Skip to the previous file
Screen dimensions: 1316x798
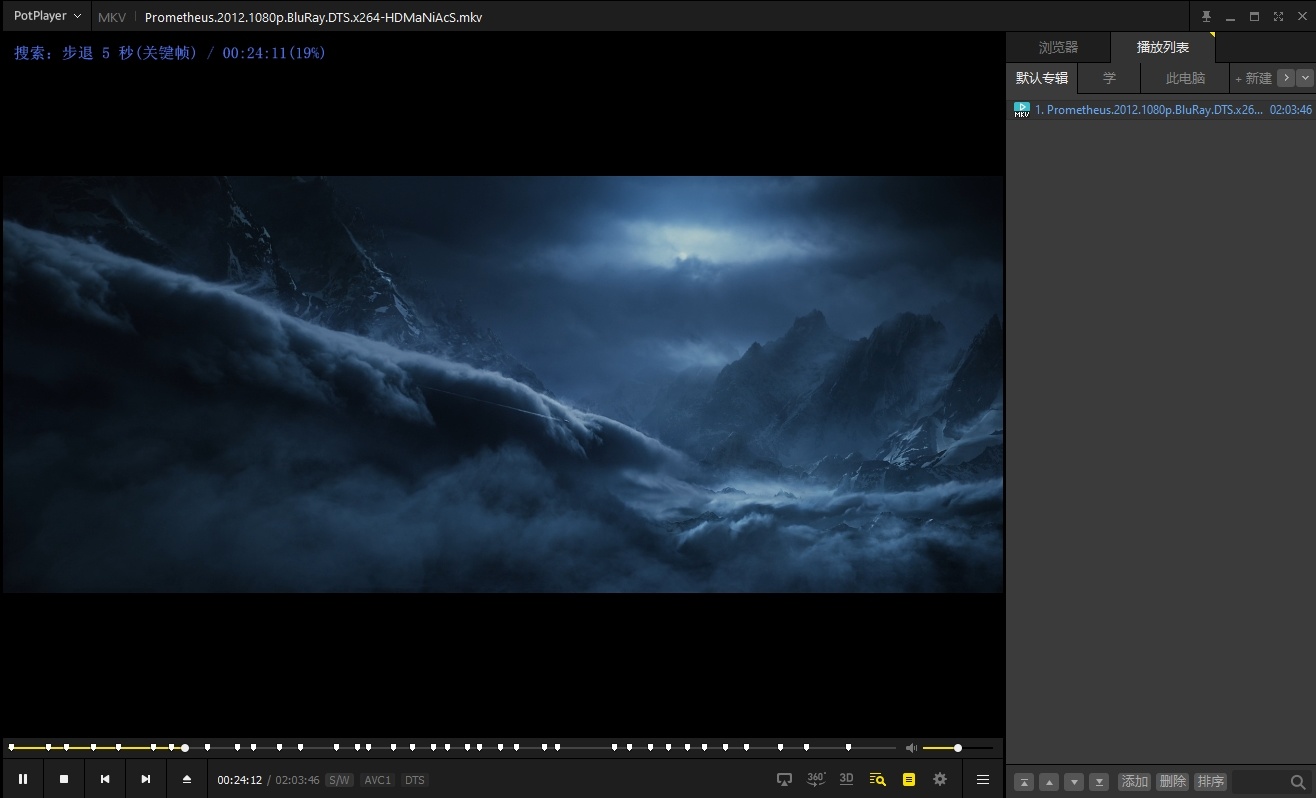(105, 779)
